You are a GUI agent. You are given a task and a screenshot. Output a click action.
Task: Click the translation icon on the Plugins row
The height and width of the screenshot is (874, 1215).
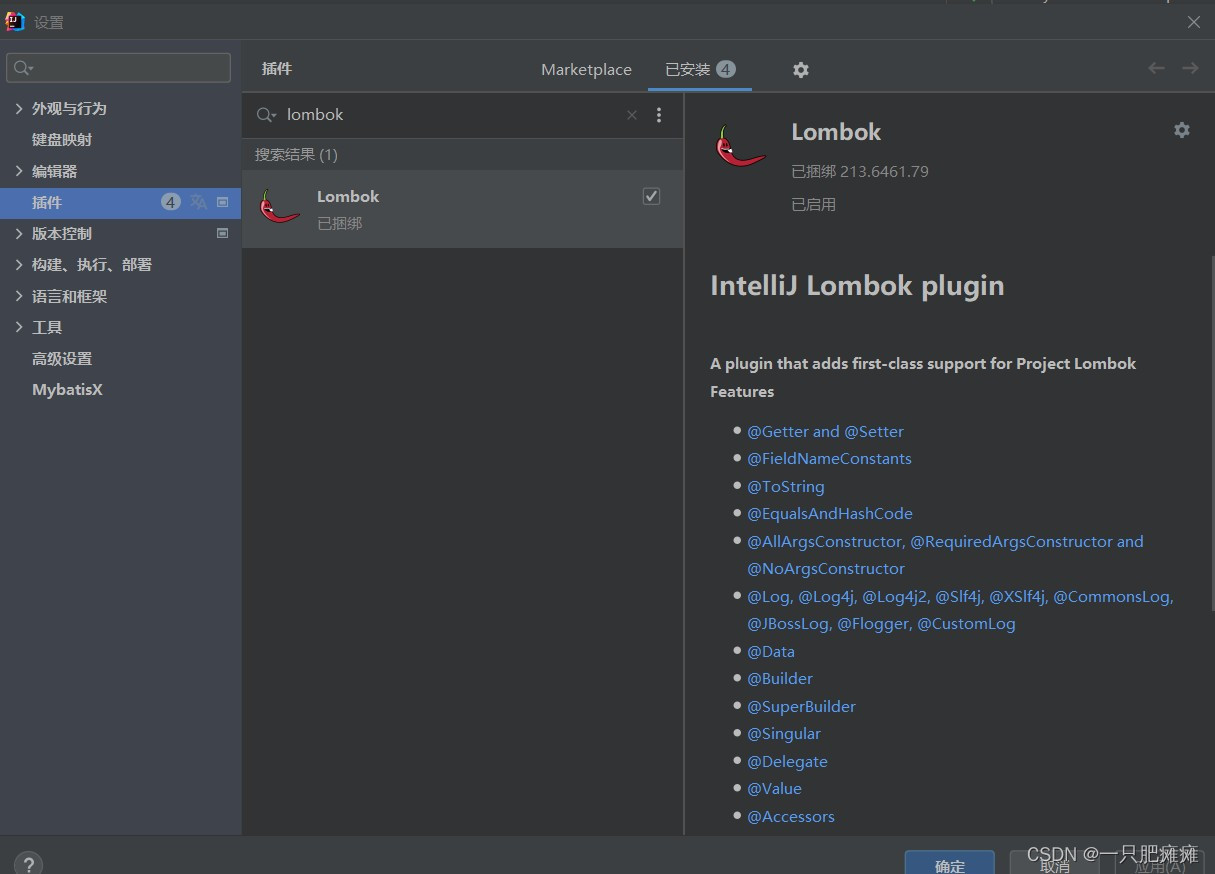tap(199, 202)
